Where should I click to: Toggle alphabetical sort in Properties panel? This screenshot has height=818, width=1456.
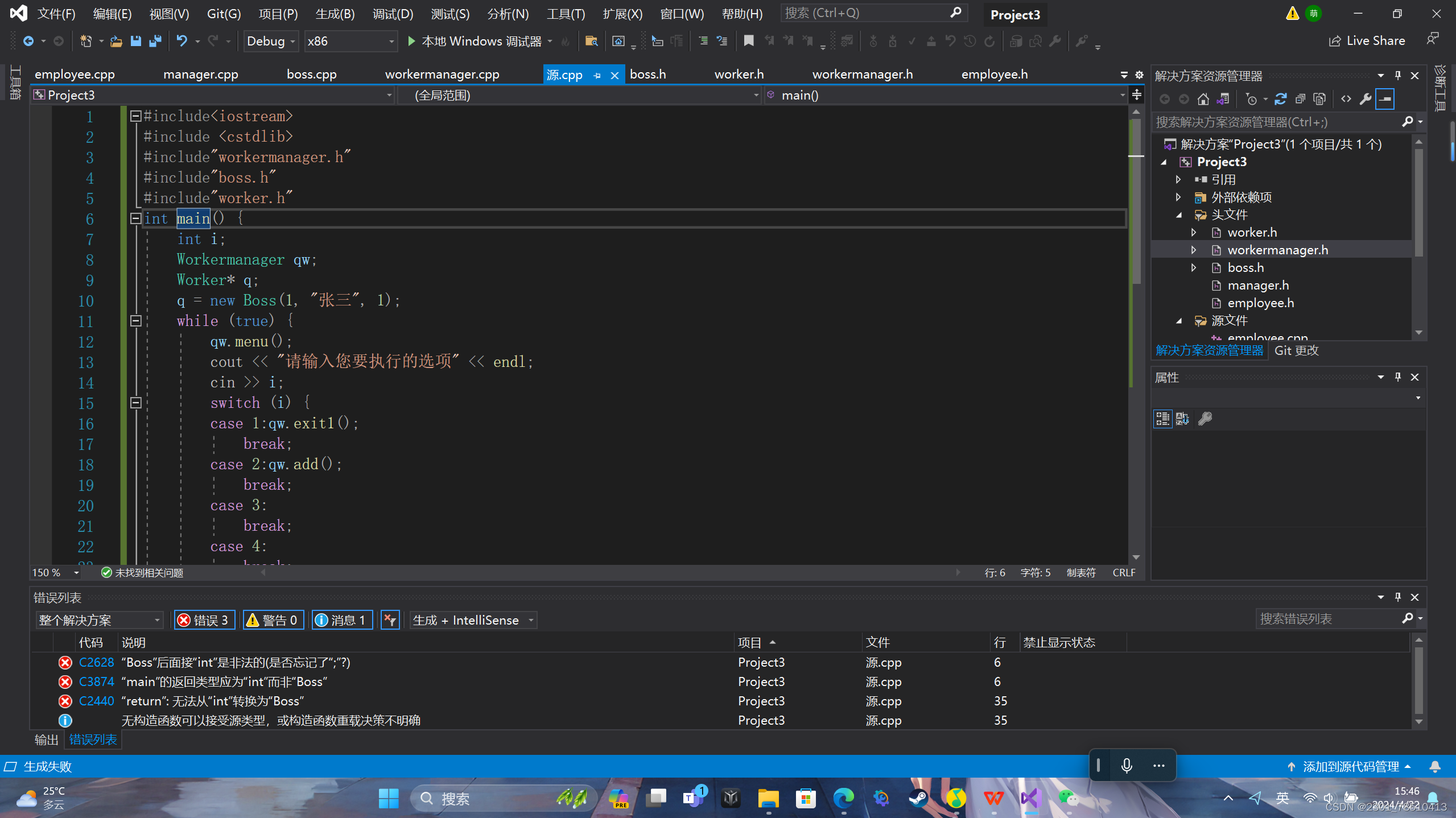click(1182, 419)
